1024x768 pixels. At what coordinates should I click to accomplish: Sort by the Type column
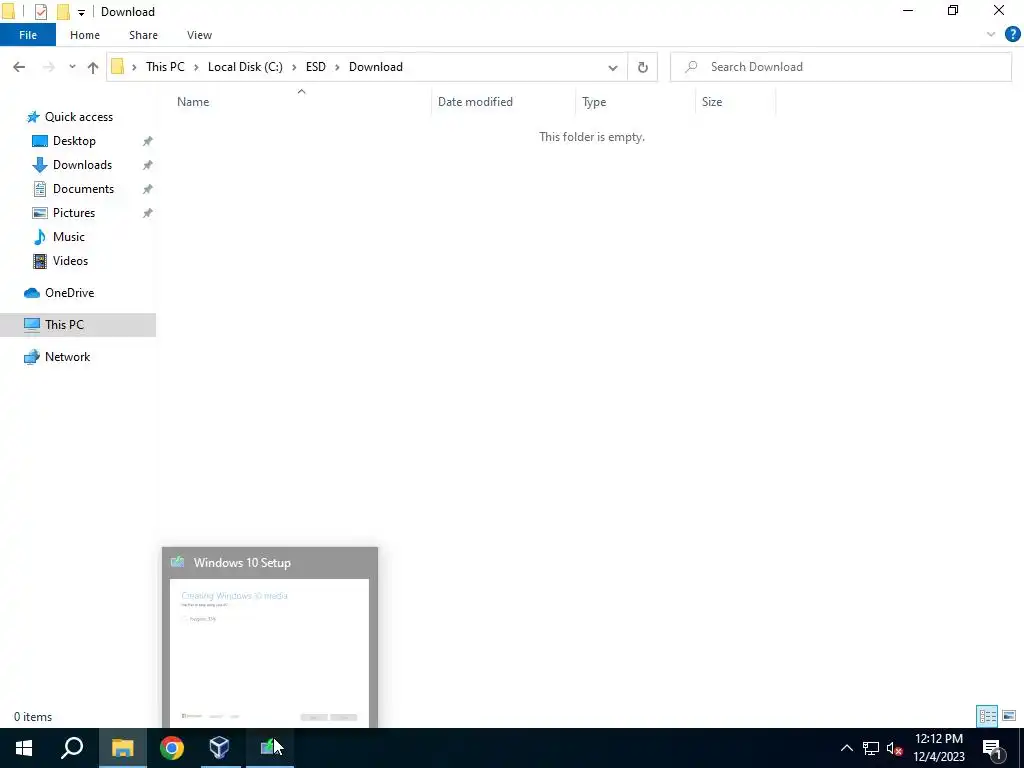(x=594, y=102)
